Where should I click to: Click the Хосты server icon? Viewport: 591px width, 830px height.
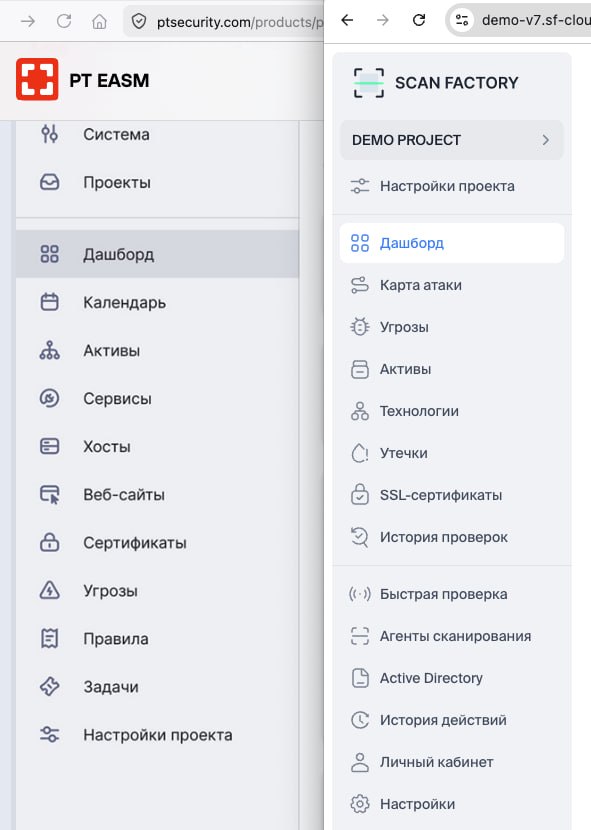coord(50,446)
